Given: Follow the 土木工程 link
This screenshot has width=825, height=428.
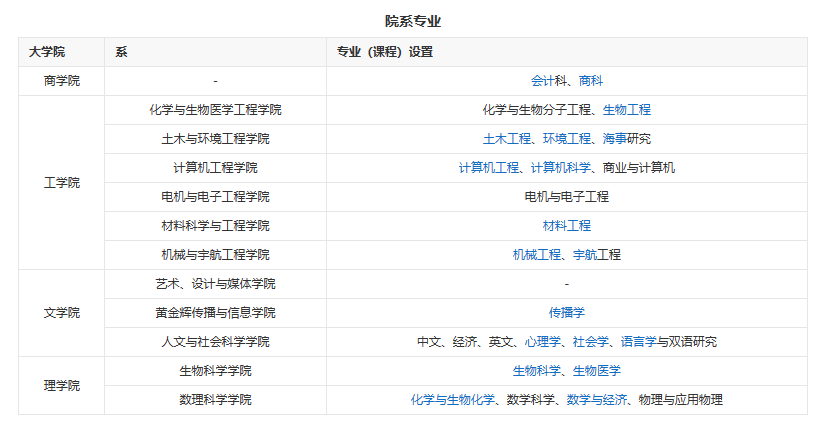Looking at the screenshot, I should pyautogui.click(x=507, y=139).
